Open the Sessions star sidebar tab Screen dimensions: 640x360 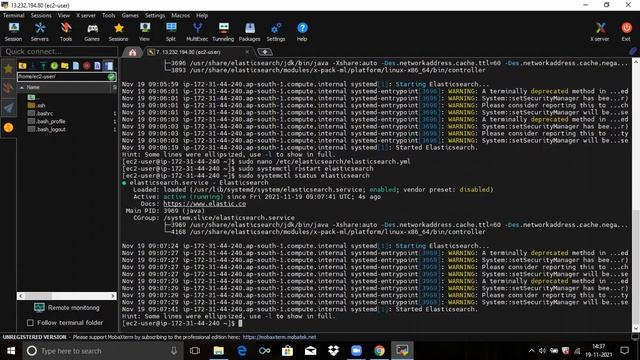(8, 69)
